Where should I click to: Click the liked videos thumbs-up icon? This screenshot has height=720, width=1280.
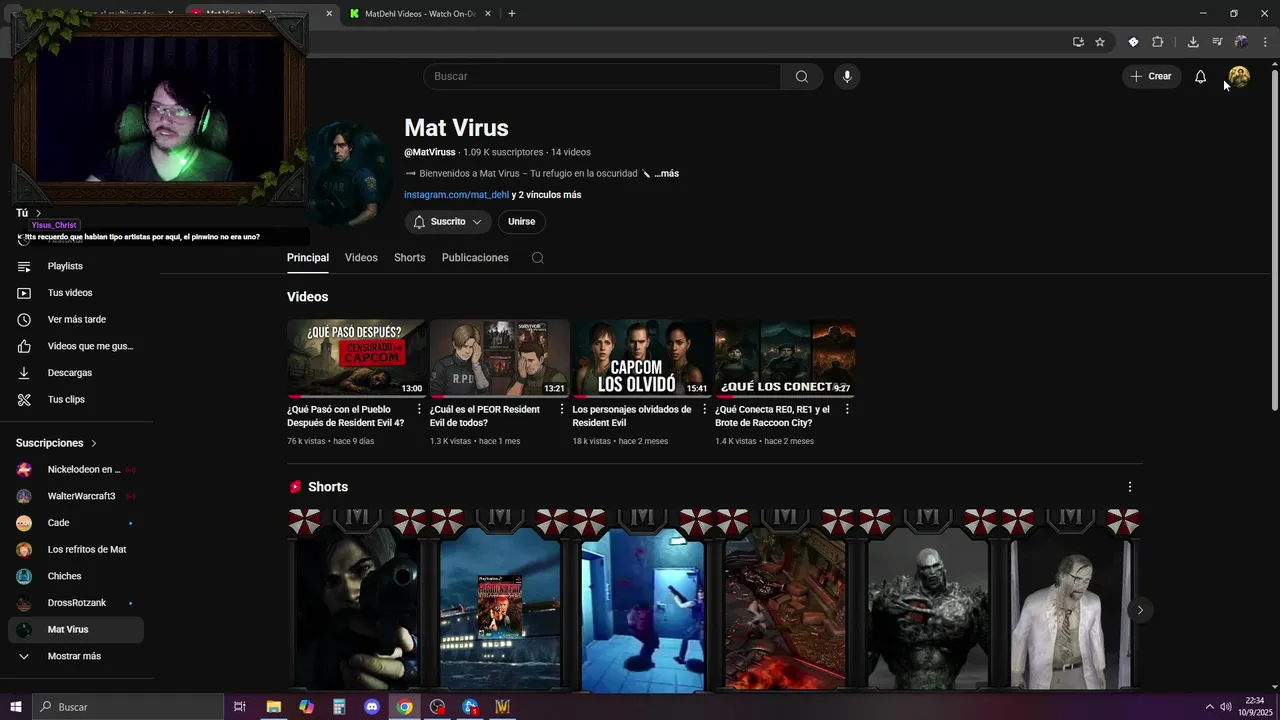click(x=24, y=346)
